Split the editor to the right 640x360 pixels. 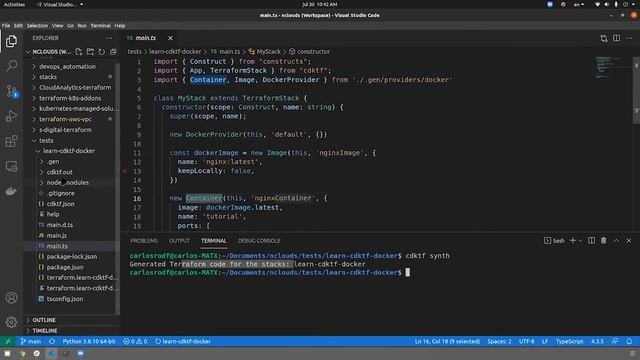pos(616,38)
